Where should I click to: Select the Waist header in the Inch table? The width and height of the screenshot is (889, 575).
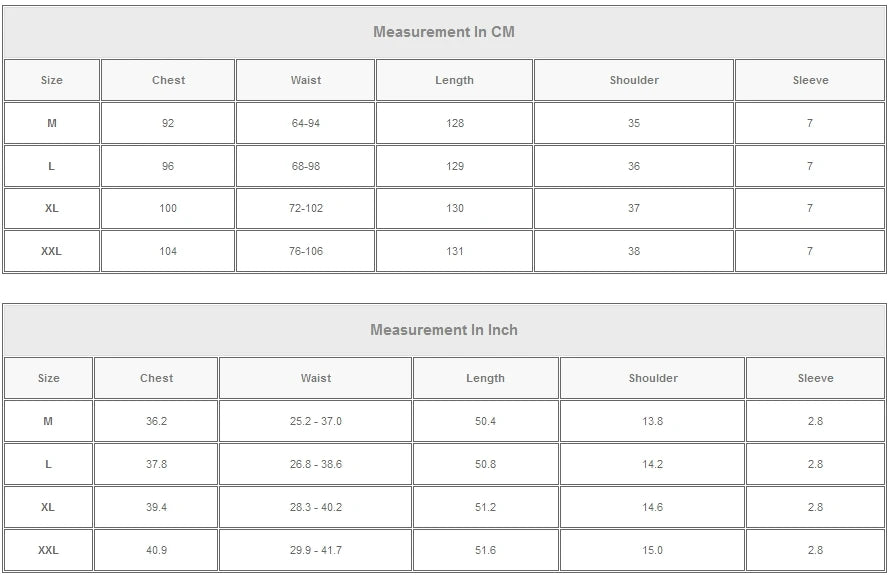pos(316,378)
